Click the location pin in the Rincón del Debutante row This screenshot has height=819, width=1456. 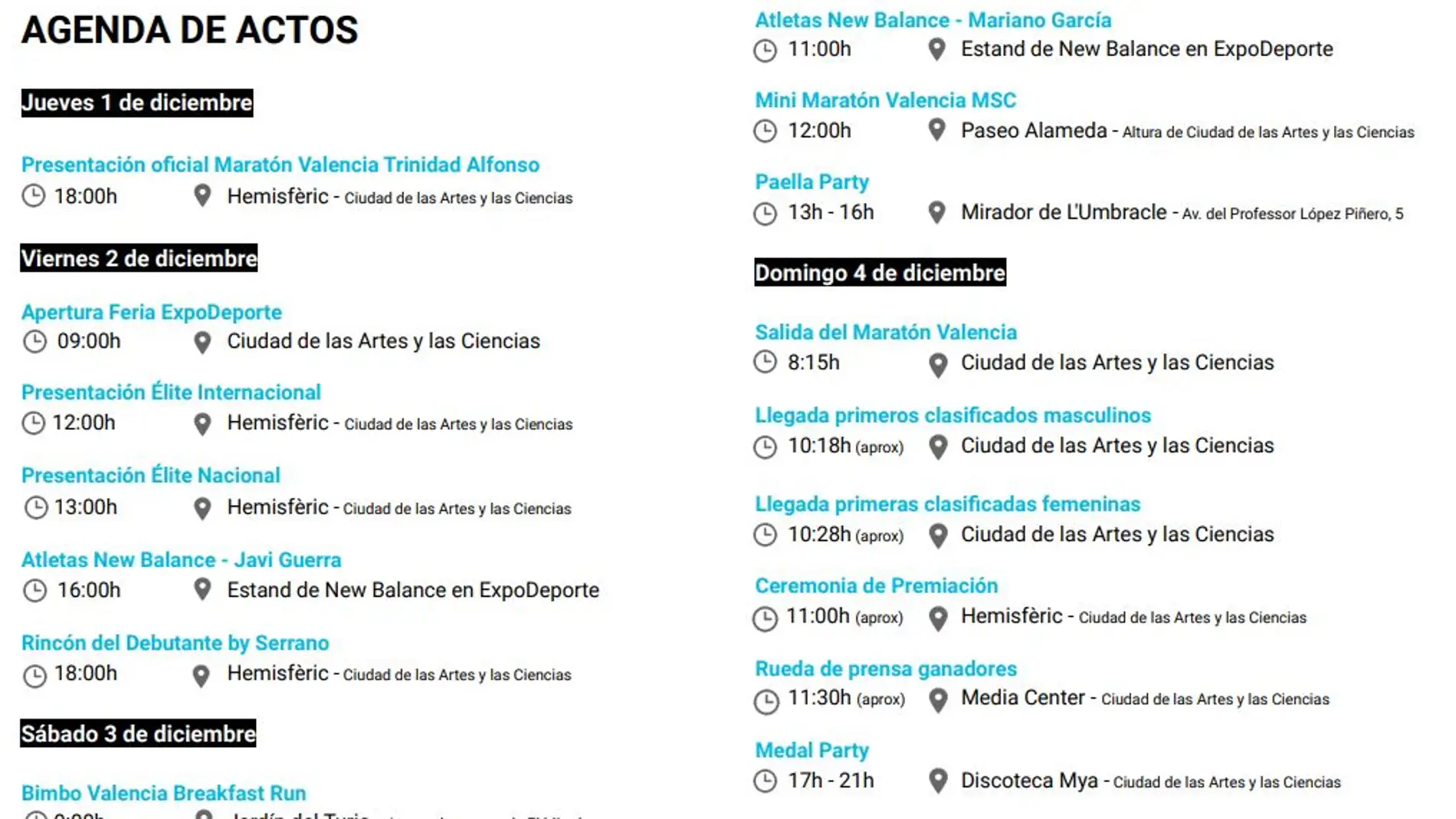(x=201, y=676)
